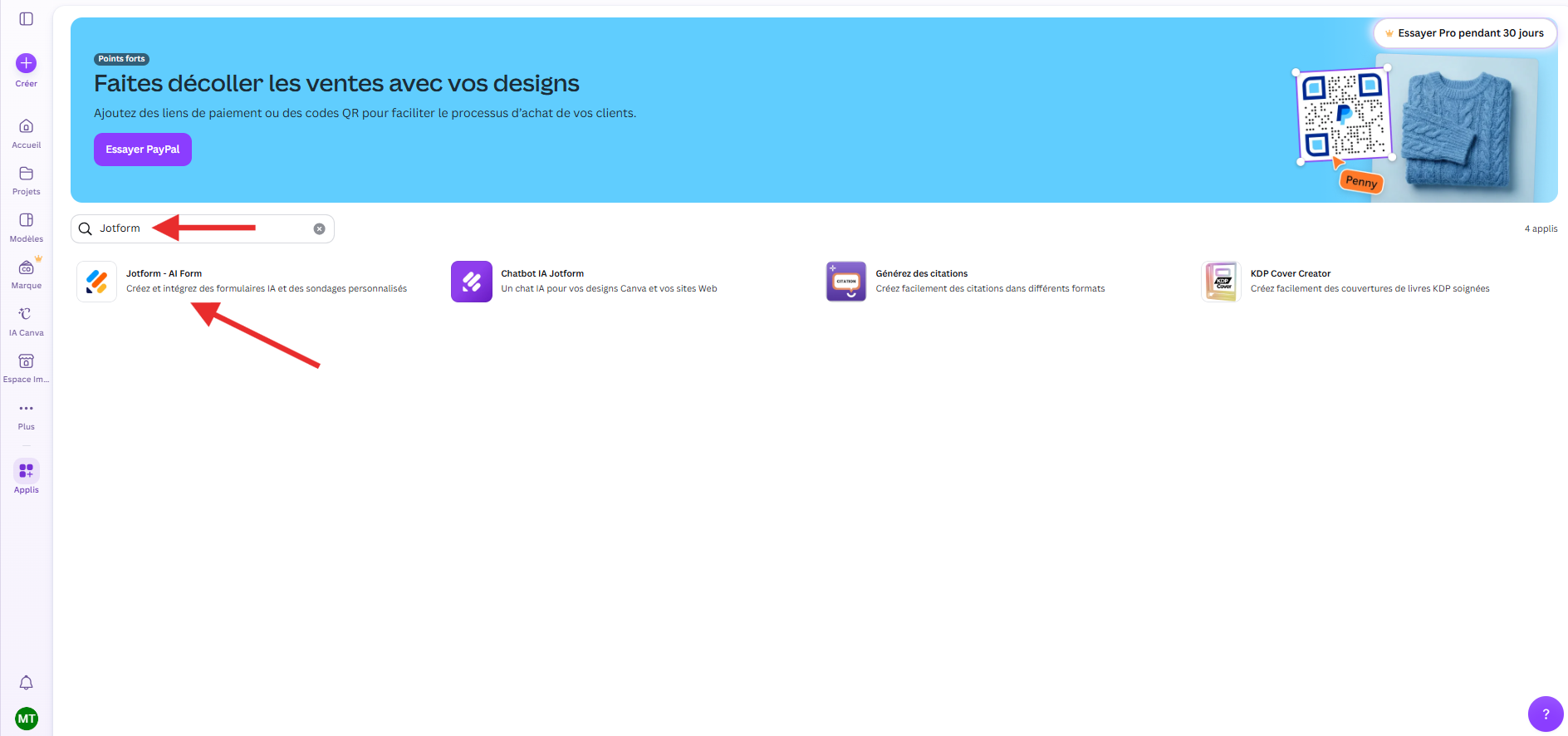Click Essayer Pro pendant 30 jours
This screenshot has height=736, width=1568.
click(x=1464, y=33)
